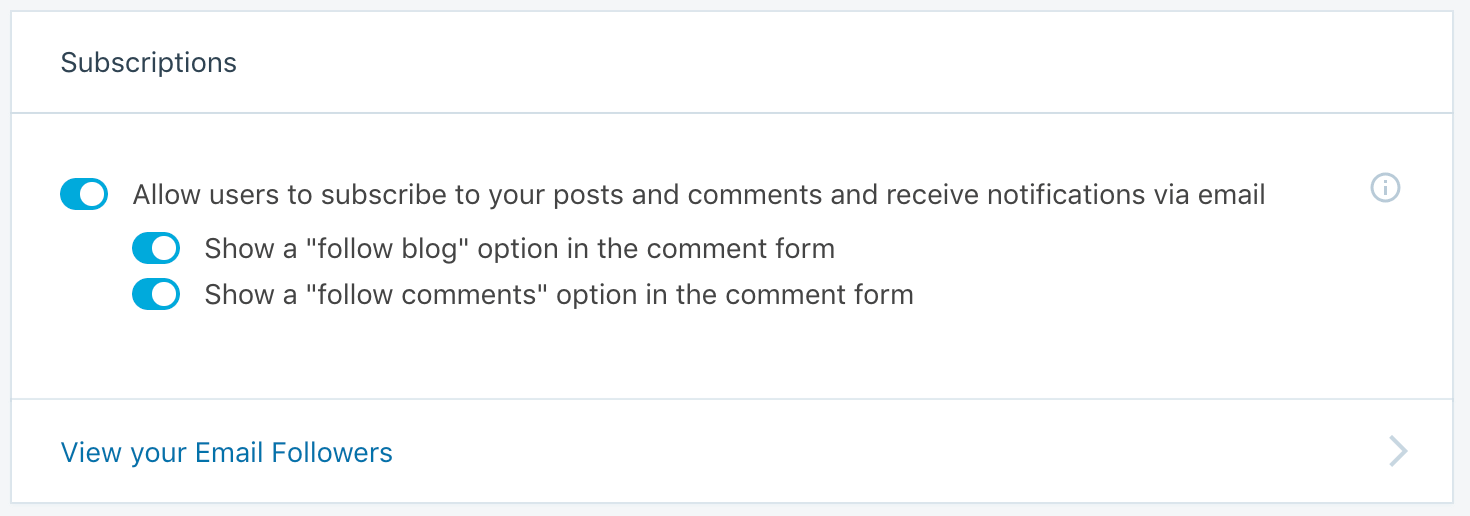The image size is (1470, 516).
Task: Open the View your Email Followers row
Action: [x=730, y=452]
